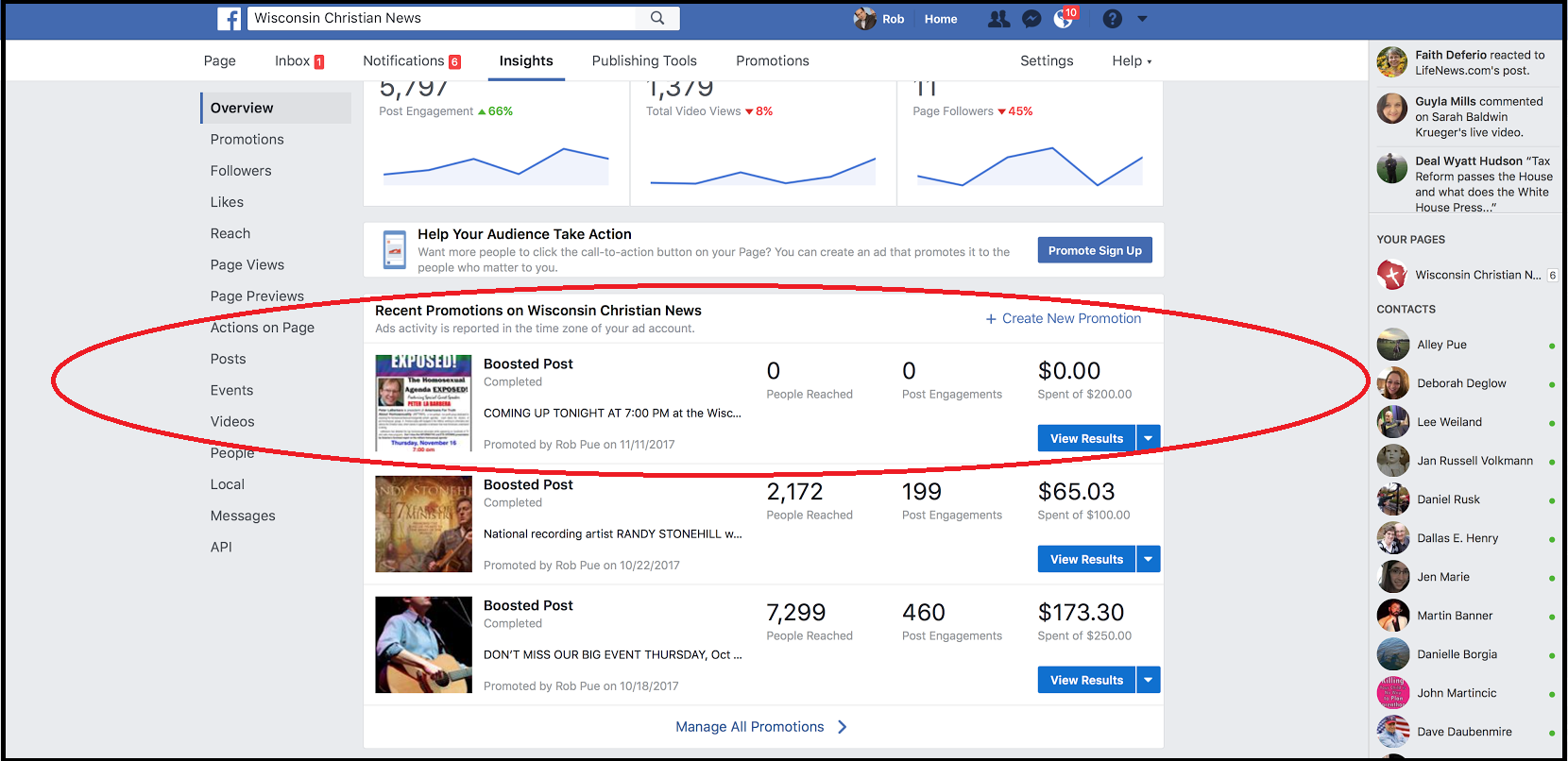This screenshot has height=761, width=1568.
Task: Select the Insights tab
Action: pyautogui.click(x=526, y=60)
